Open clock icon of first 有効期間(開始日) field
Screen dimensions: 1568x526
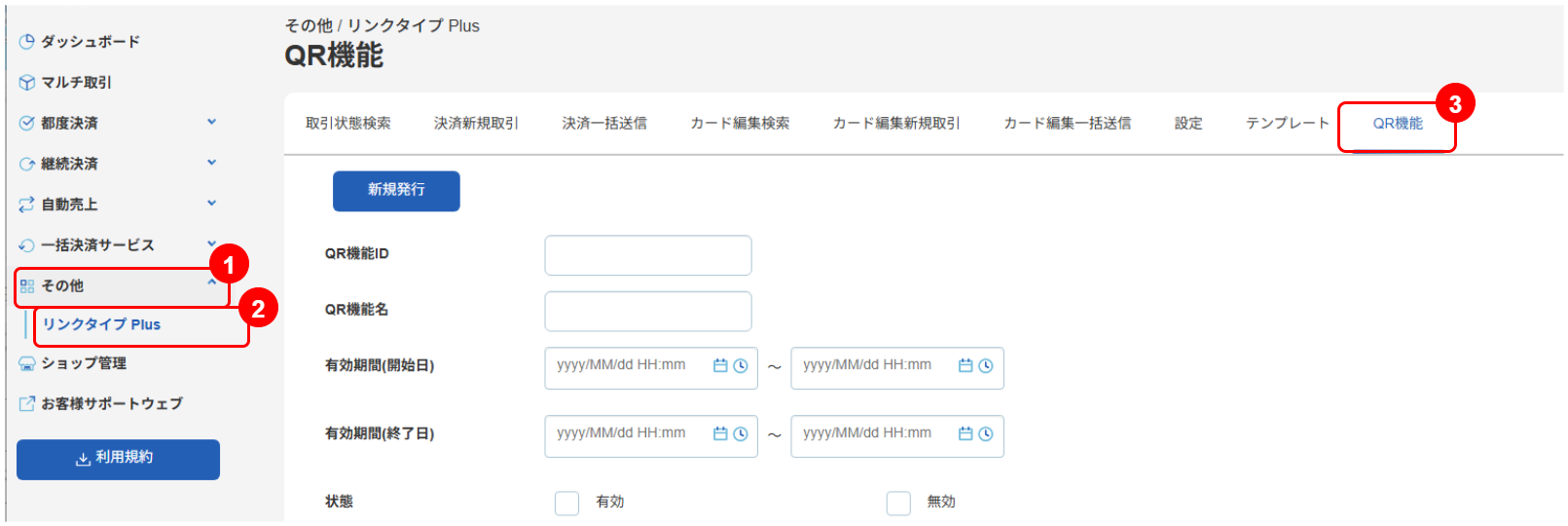pos(741,366)
